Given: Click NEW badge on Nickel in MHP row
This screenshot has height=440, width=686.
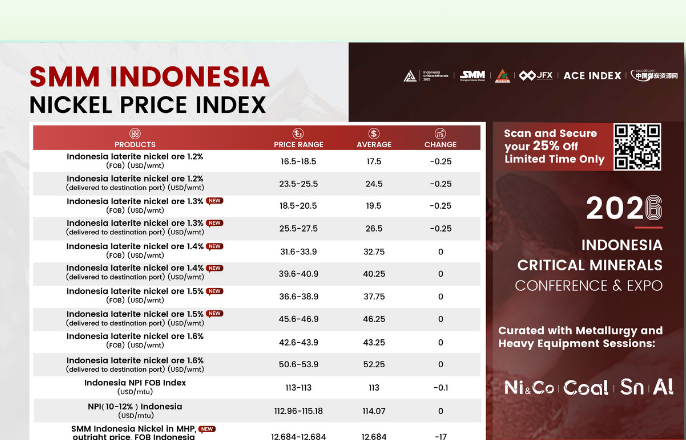Looking at the screenshot, I should point(207,429).
